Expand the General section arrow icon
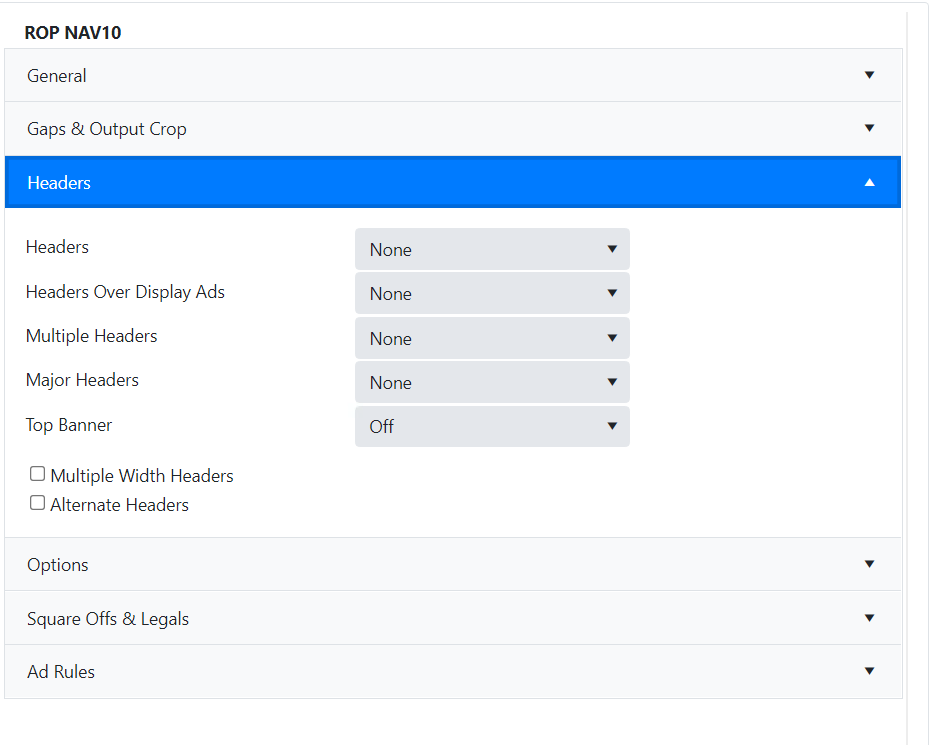 tap(869, 75)
